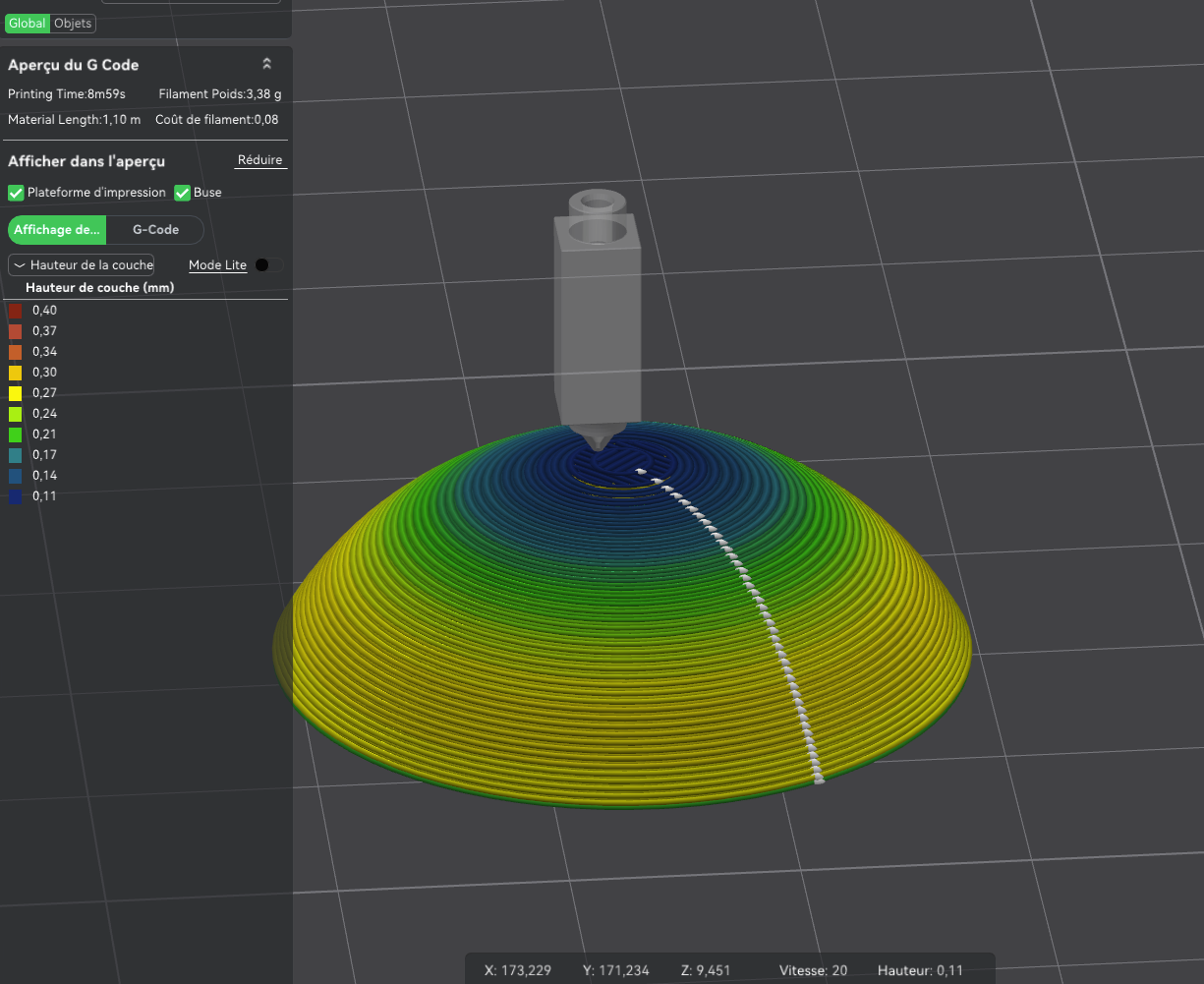
Task: Select the Global tab button
Action: (27, 23)
